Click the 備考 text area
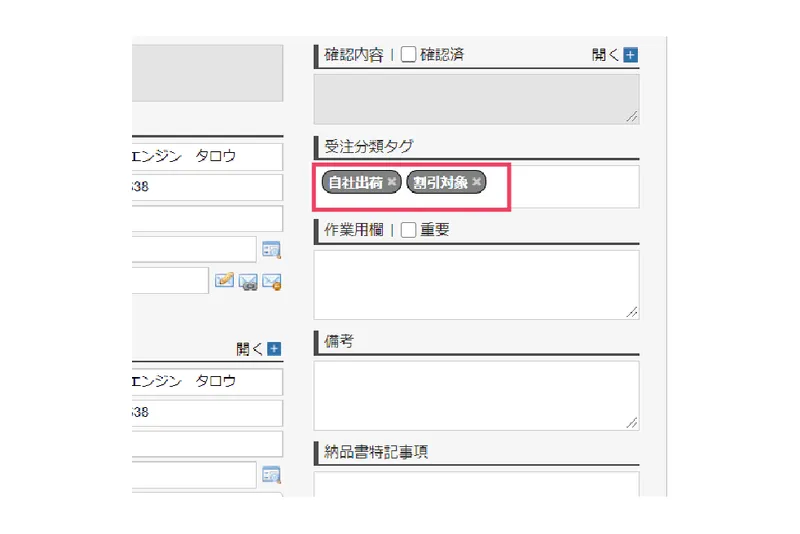800x534 pixels. 477,396
